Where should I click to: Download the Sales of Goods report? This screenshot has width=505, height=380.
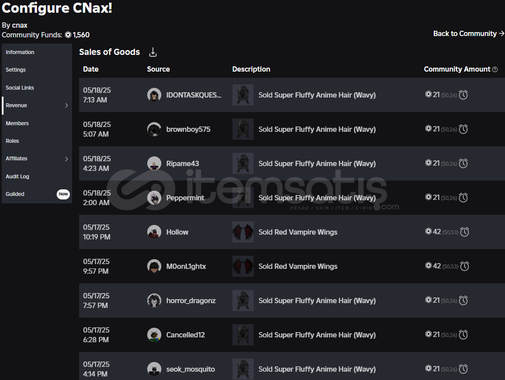[x=153, y=52]
